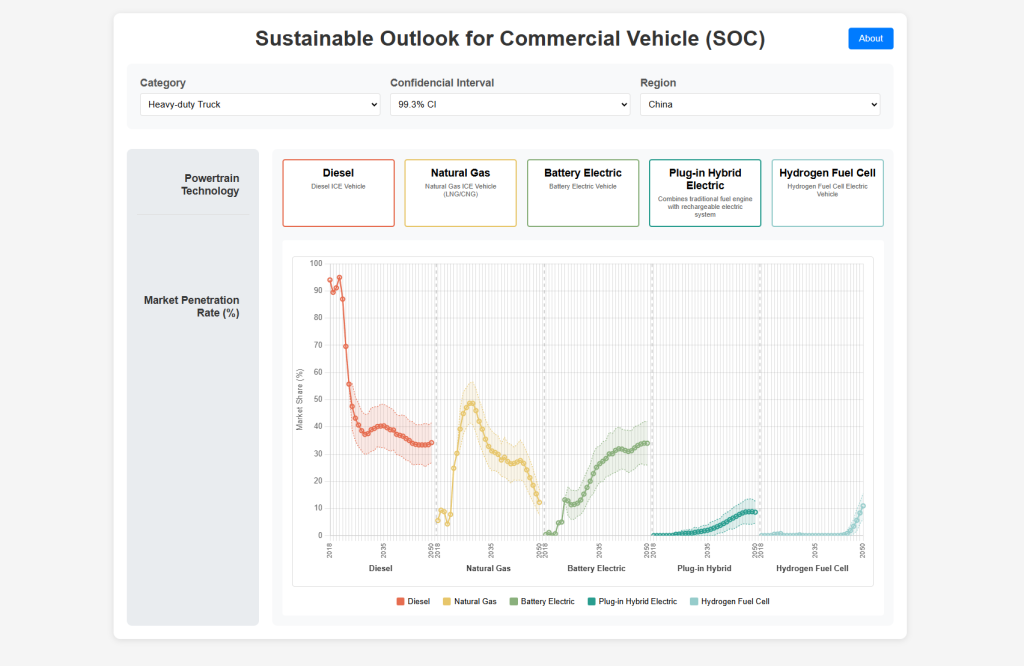Open the Region dropdown showing China
The image size is (1024, 666).
[x=760, y=104]
